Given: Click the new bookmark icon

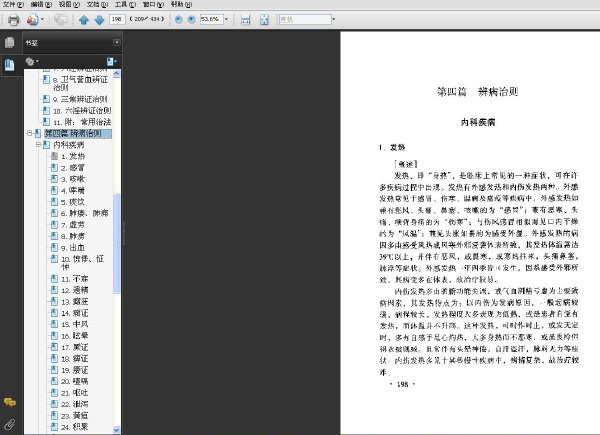Looking at the screenshot, I should pyautogui.click(x=111, y=61).
